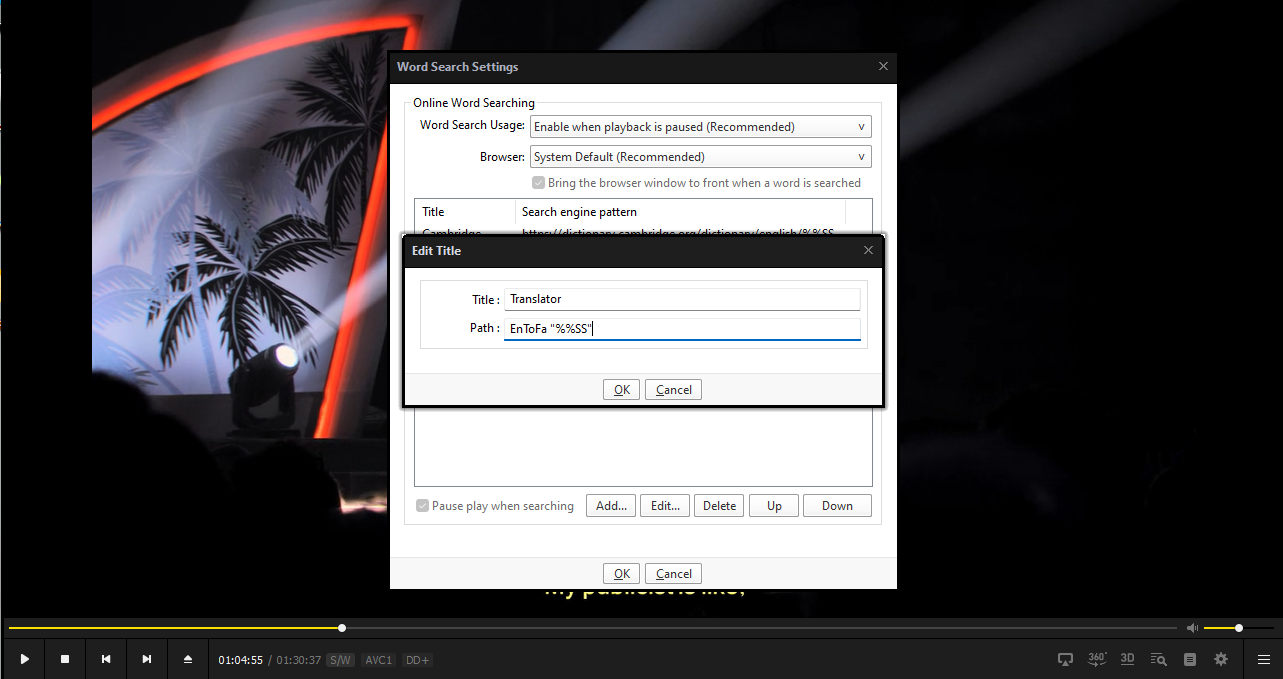Toggle the S/W decoder indicator
The image size is (1283, 679).
point(340,660)
